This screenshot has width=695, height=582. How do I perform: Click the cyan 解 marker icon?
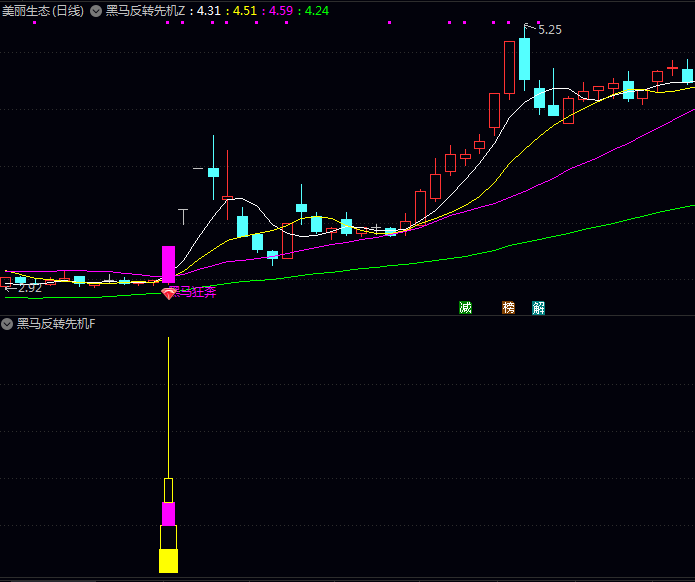[539, 308]
